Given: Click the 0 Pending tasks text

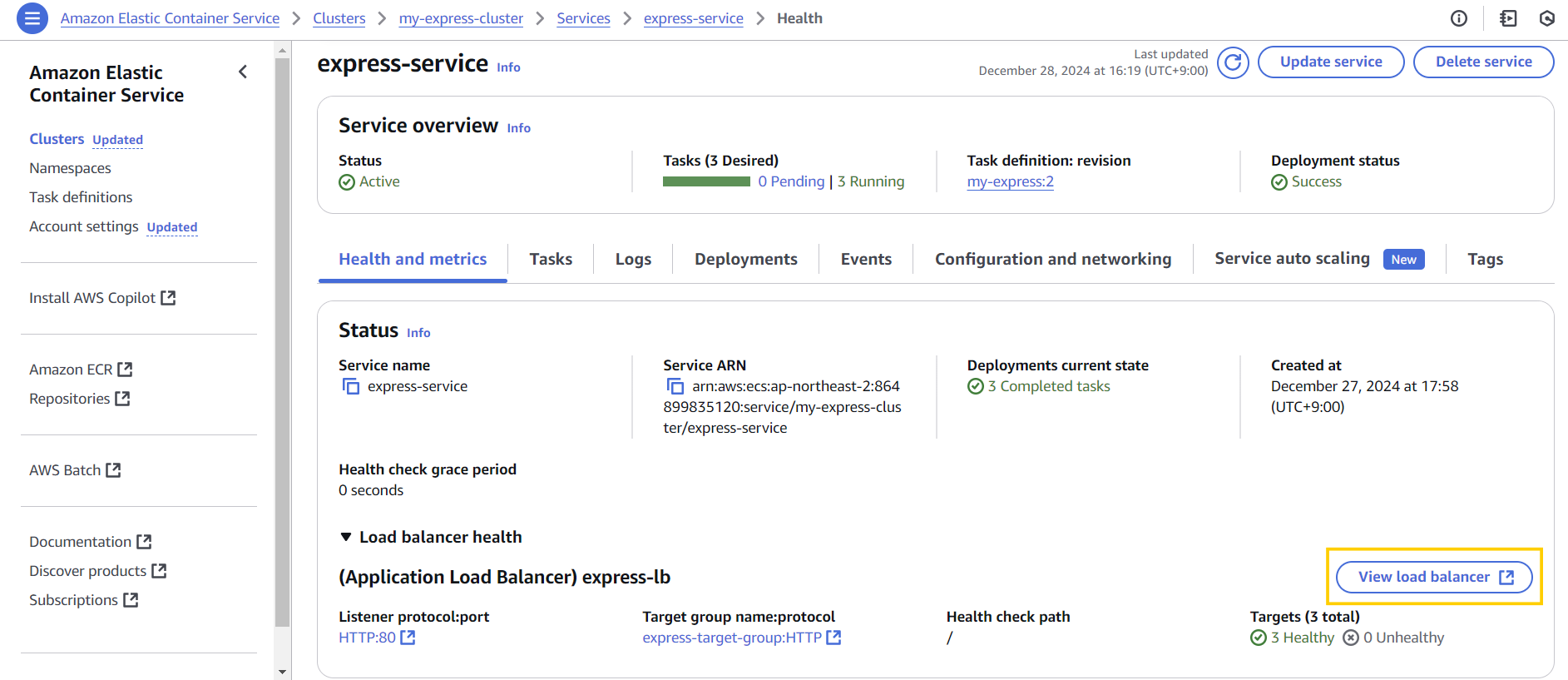Looking at the screenshot, I should point(791,181).
